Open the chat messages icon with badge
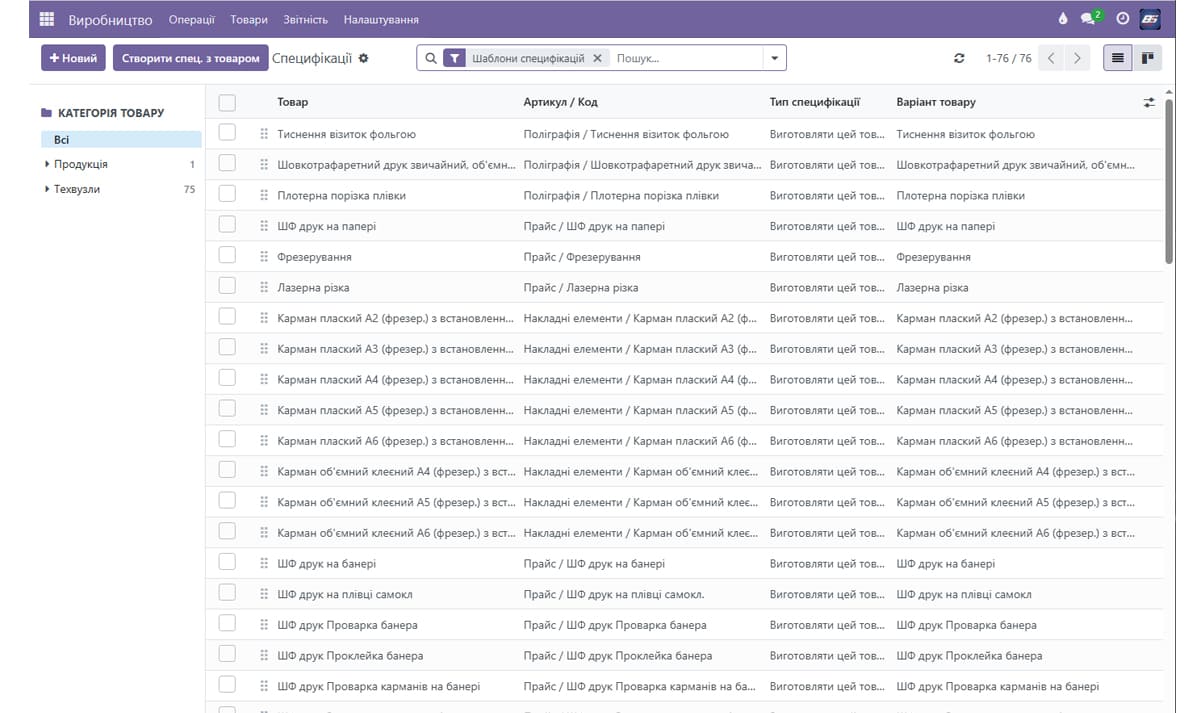This screenshot has width=1200, height=713. pyautogui.click(x=1089, y=19)
